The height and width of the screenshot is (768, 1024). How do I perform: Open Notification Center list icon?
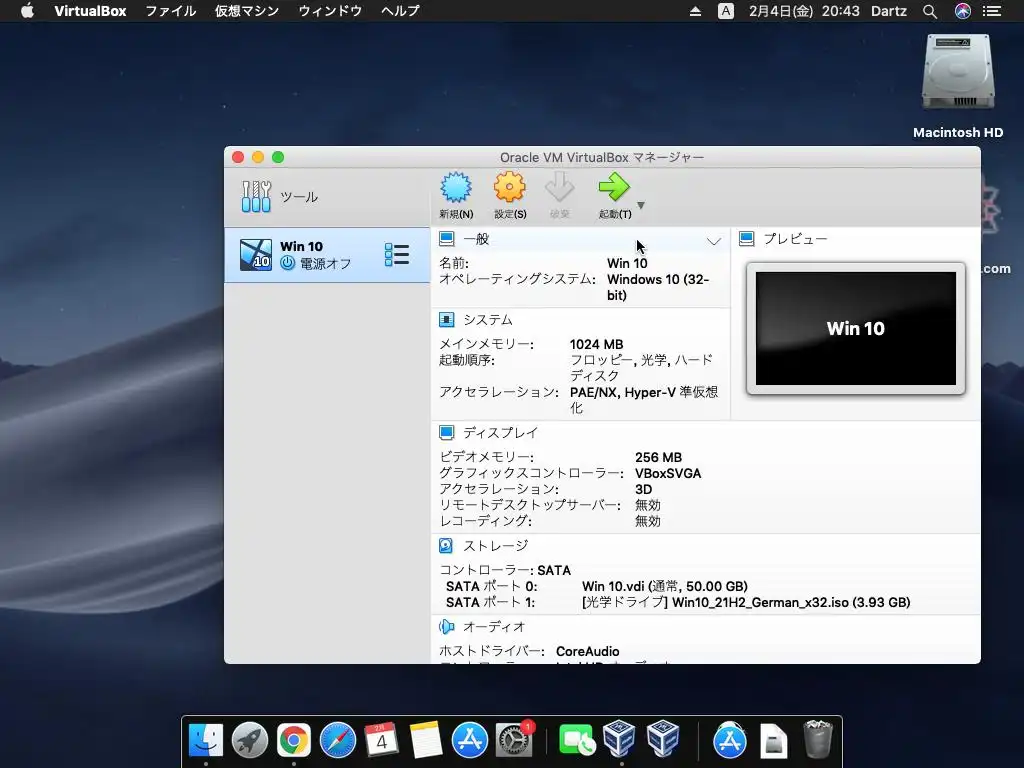pyautogui.click(x=992, y=11)
